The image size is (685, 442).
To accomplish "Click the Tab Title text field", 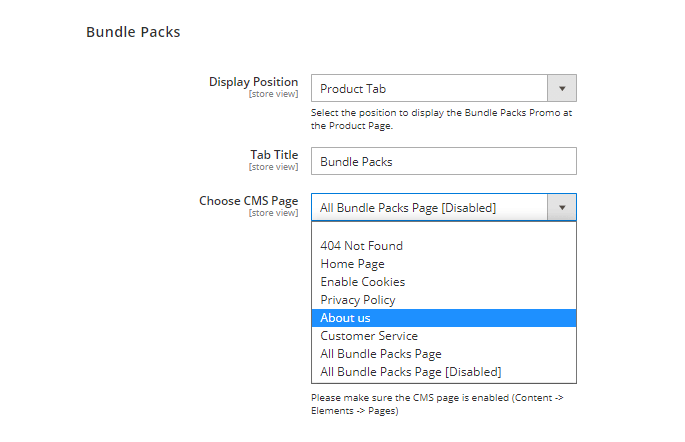I will pyautogui.click(x=443, y=161).
